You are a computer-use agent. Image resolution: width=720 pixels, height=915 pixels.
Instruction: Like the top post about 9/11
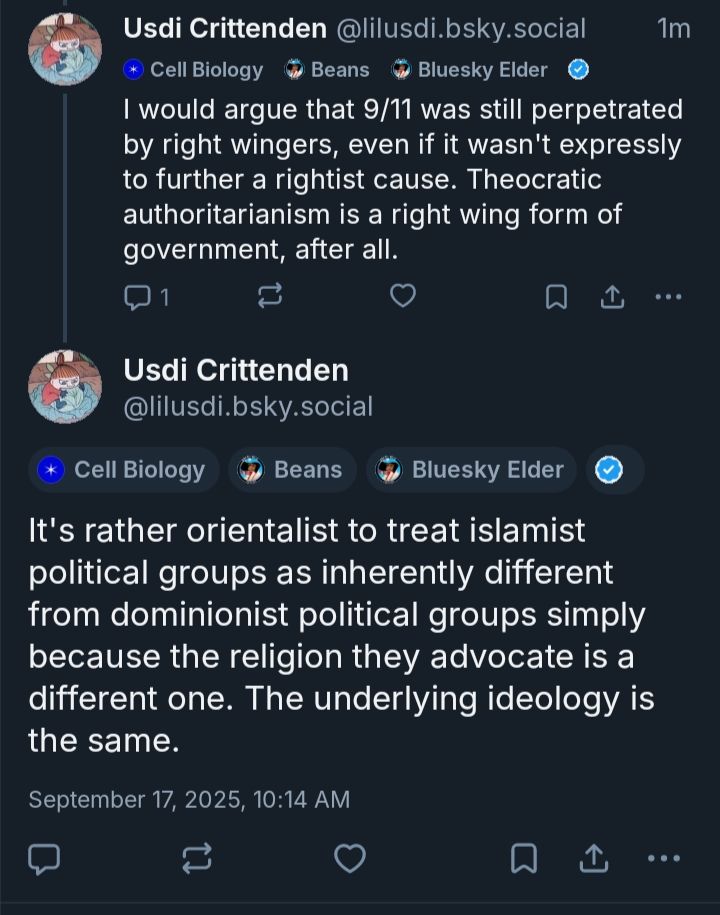pos(402,296)
